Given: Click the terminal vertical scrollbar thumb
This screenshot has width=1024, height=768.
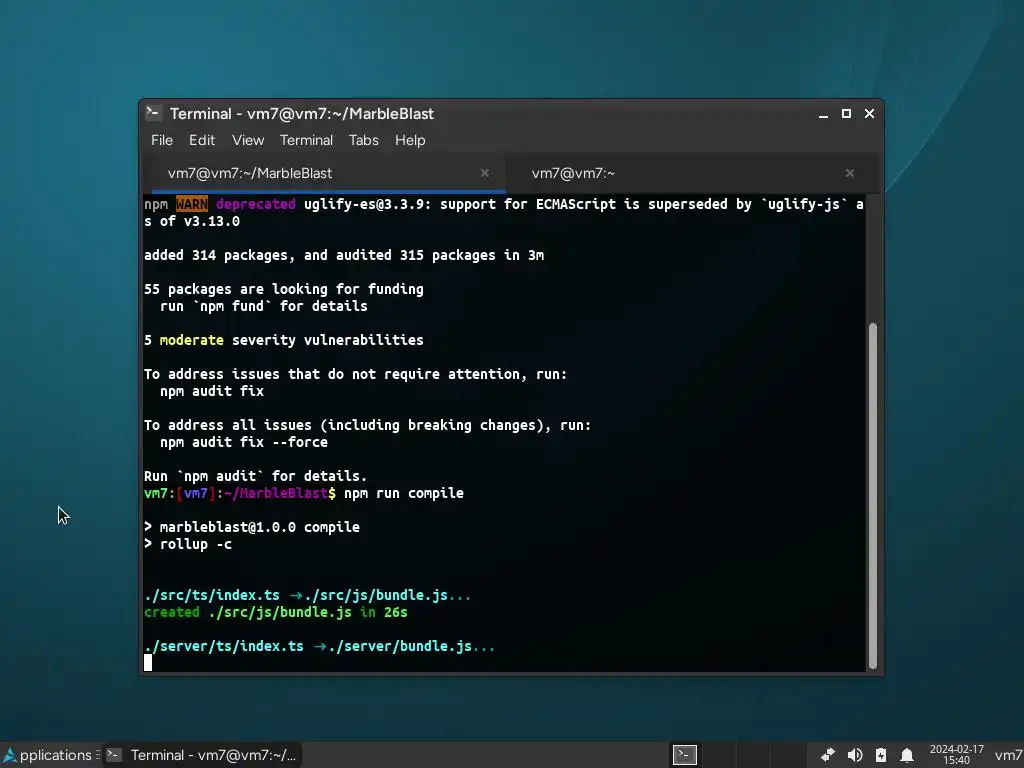Looking at the screenshot, I should (872, 495).
